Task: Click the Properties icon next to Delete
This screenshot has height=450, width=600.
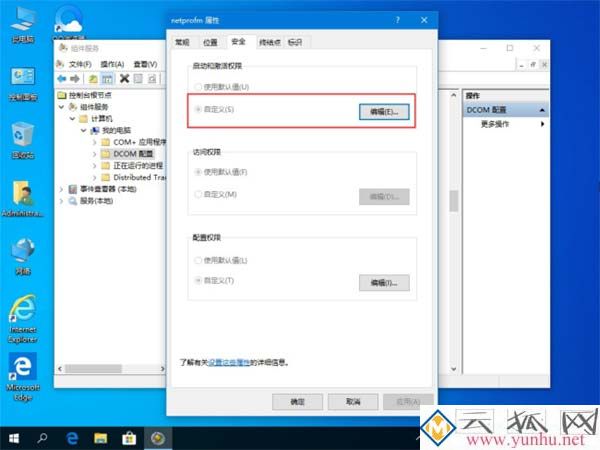Action: [138, 79]
